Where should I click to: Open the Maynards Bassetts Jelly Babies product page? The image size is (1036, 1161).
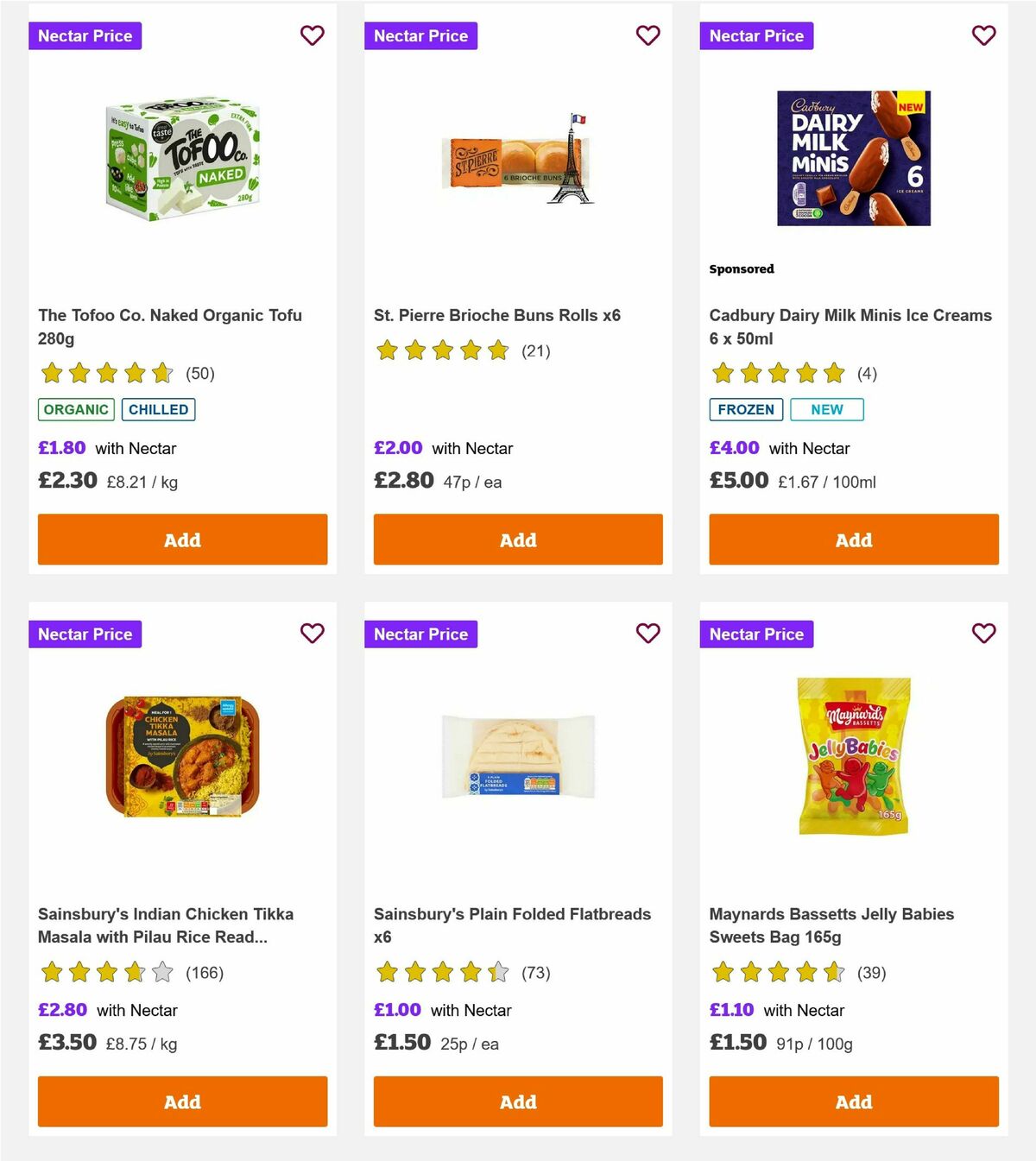click(831, 924)
